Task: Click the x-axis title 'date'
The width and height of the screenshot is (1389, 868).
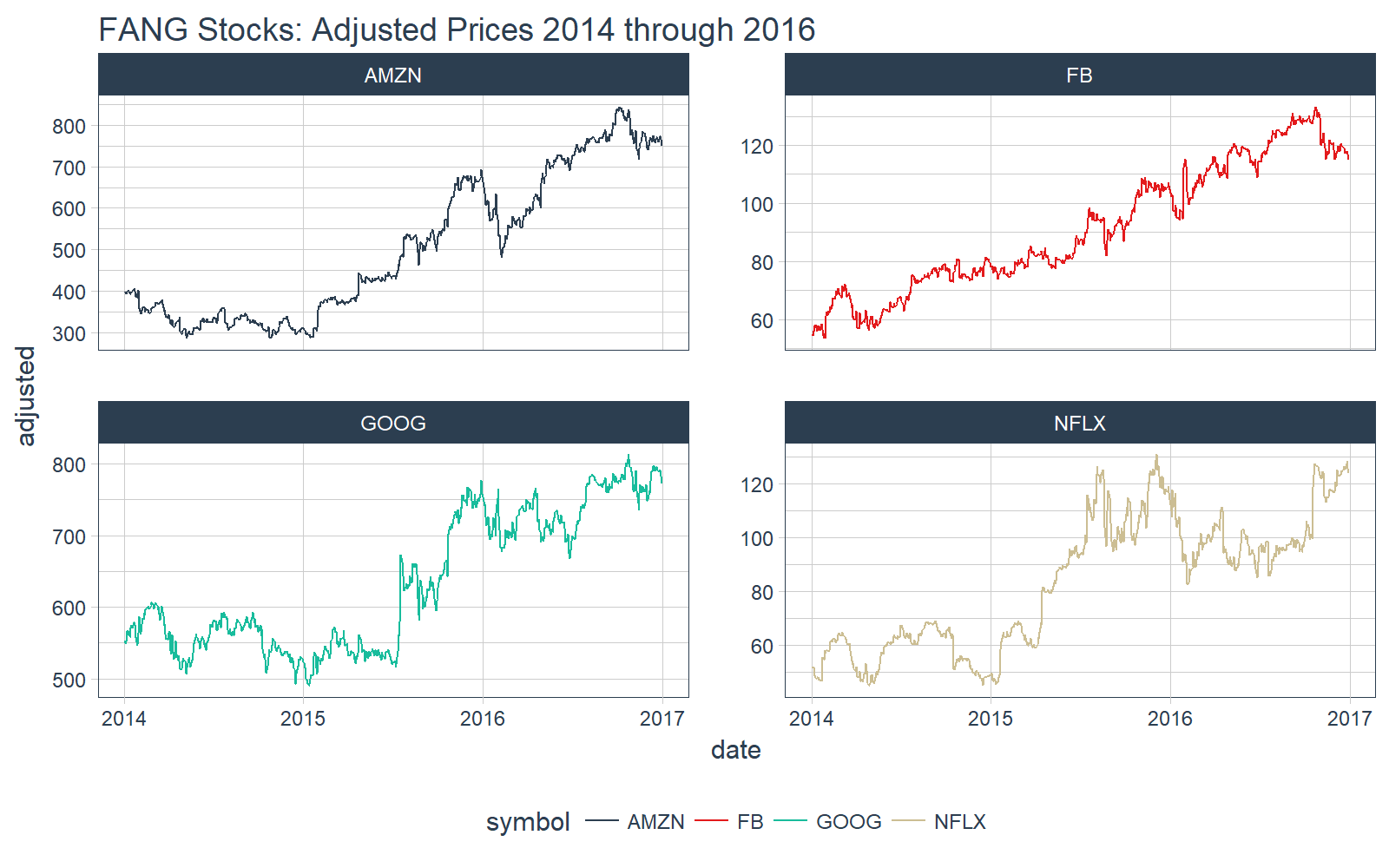Action: [x=736, y=750]
